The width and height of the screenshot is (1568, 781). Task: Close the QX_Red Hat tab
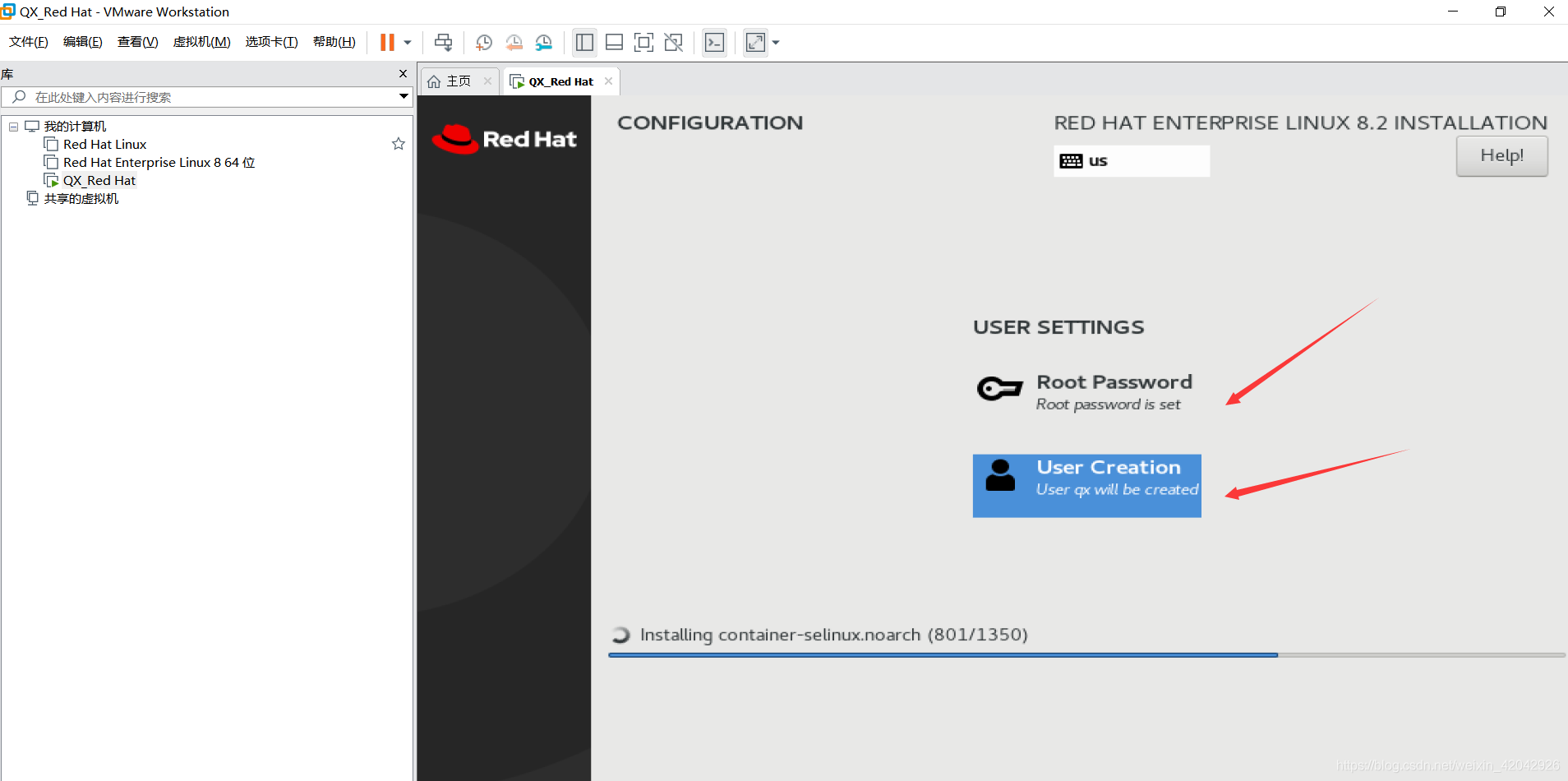[608, 81]
